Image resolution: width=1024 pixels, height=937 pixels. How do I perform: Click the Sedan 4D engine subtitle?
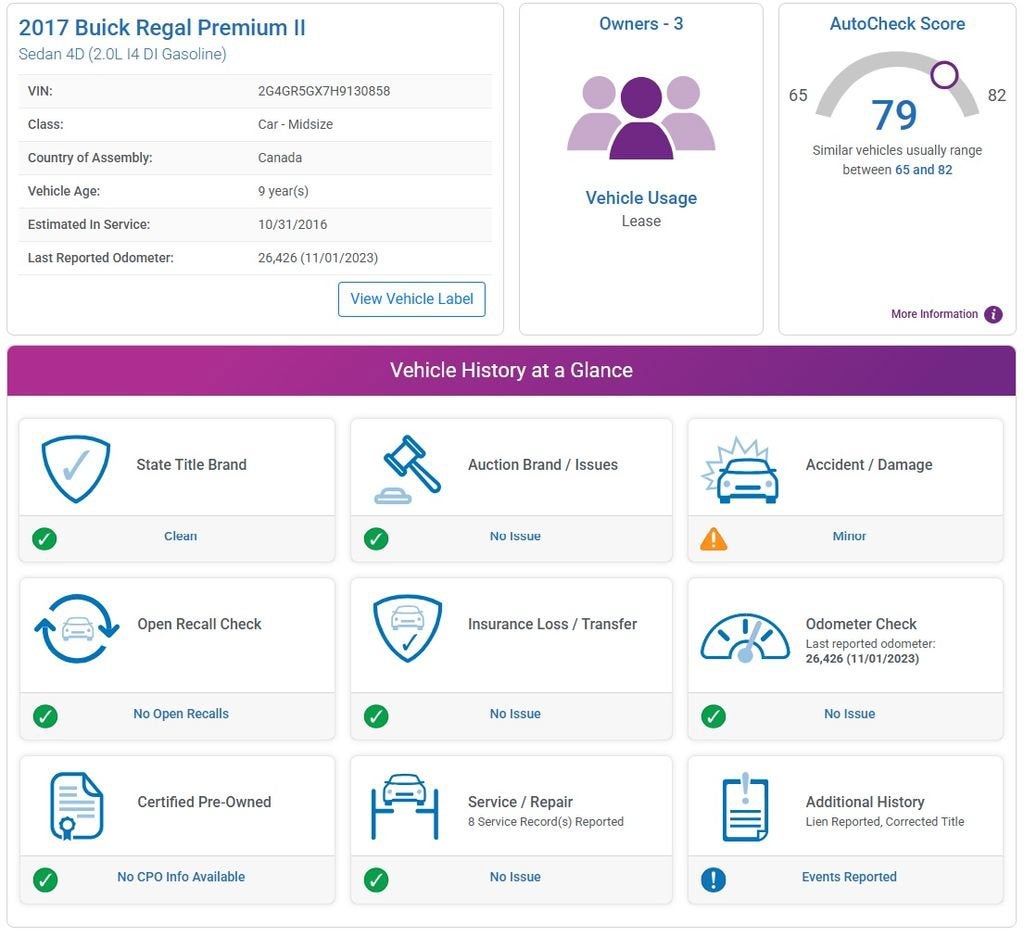122,54
